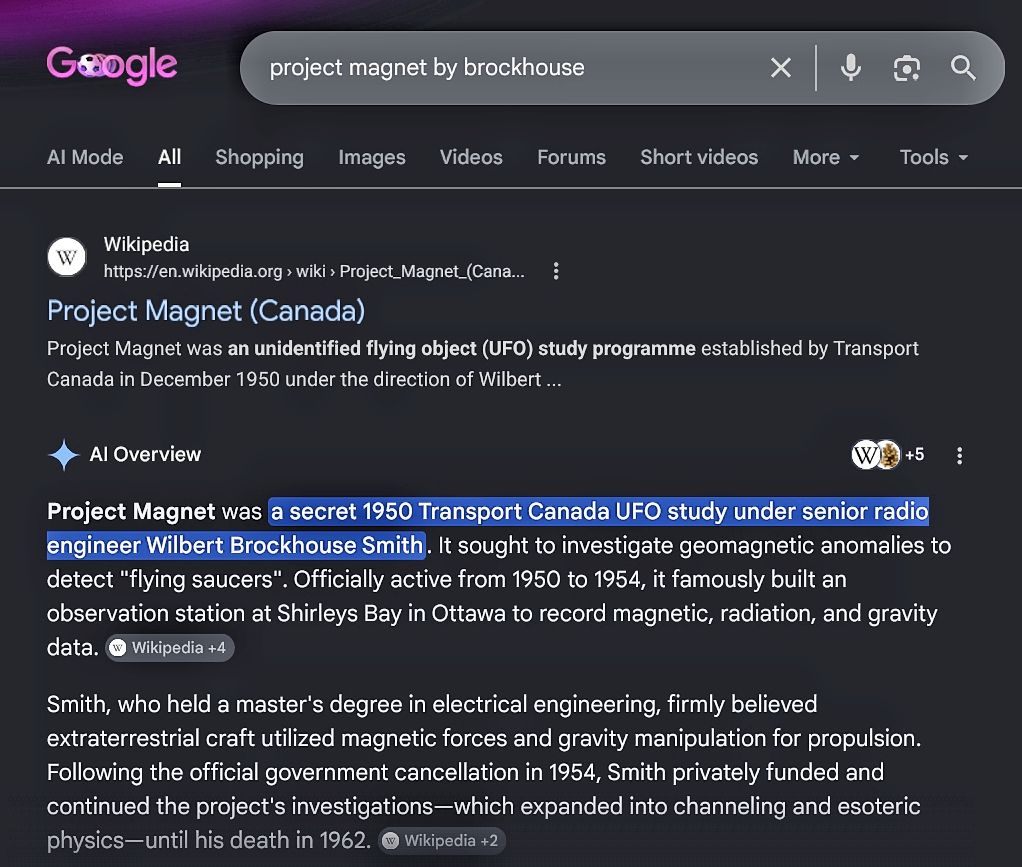Viewport: 1022px width, 867px height.
Task: Switch to AI Mode tab
Action: click(85, 157)
